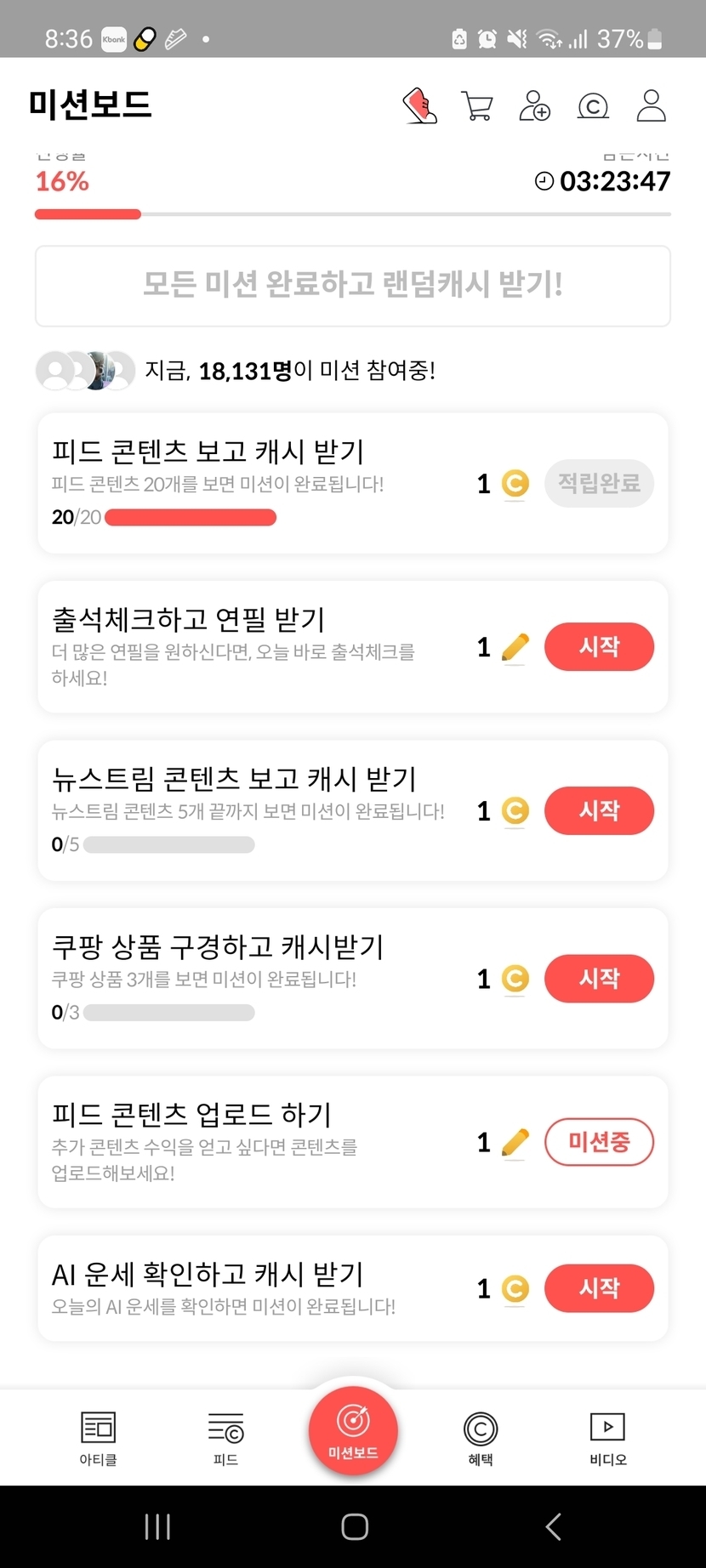
Task: Tap the mission progress bar at 16%
Action: point(352,214)
